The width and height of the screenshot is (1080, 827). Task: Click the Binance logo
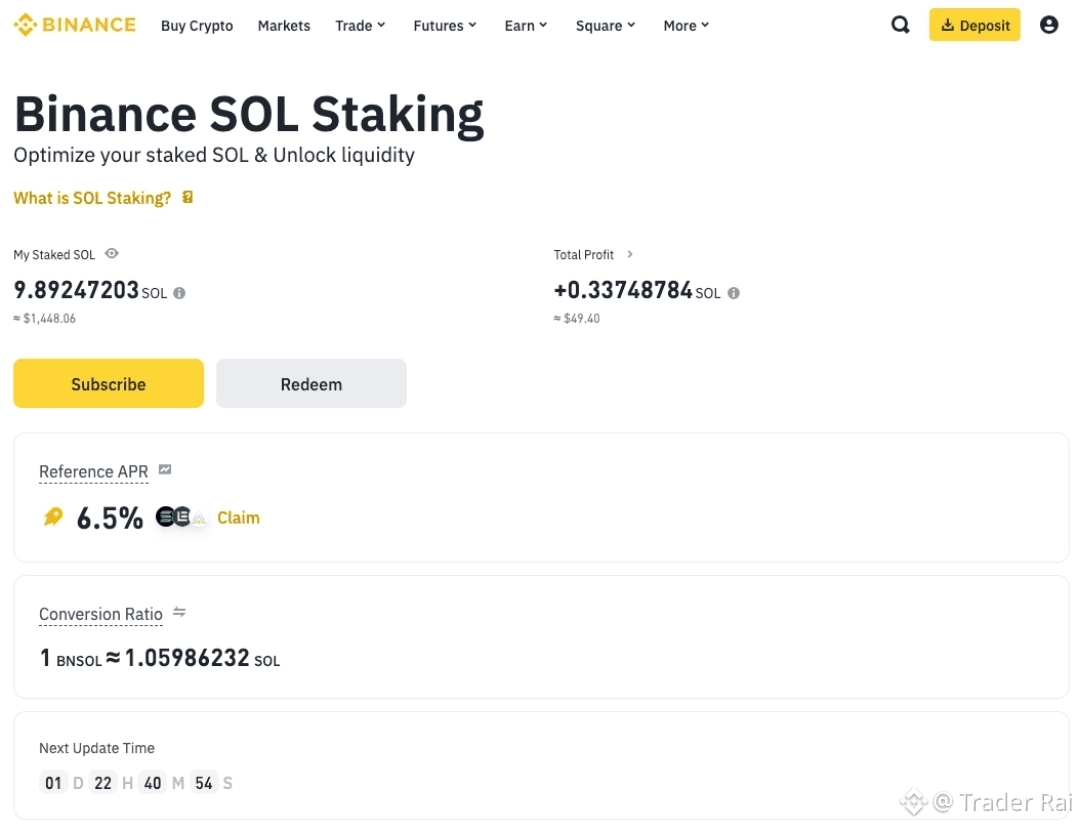[x=75, y=25]
